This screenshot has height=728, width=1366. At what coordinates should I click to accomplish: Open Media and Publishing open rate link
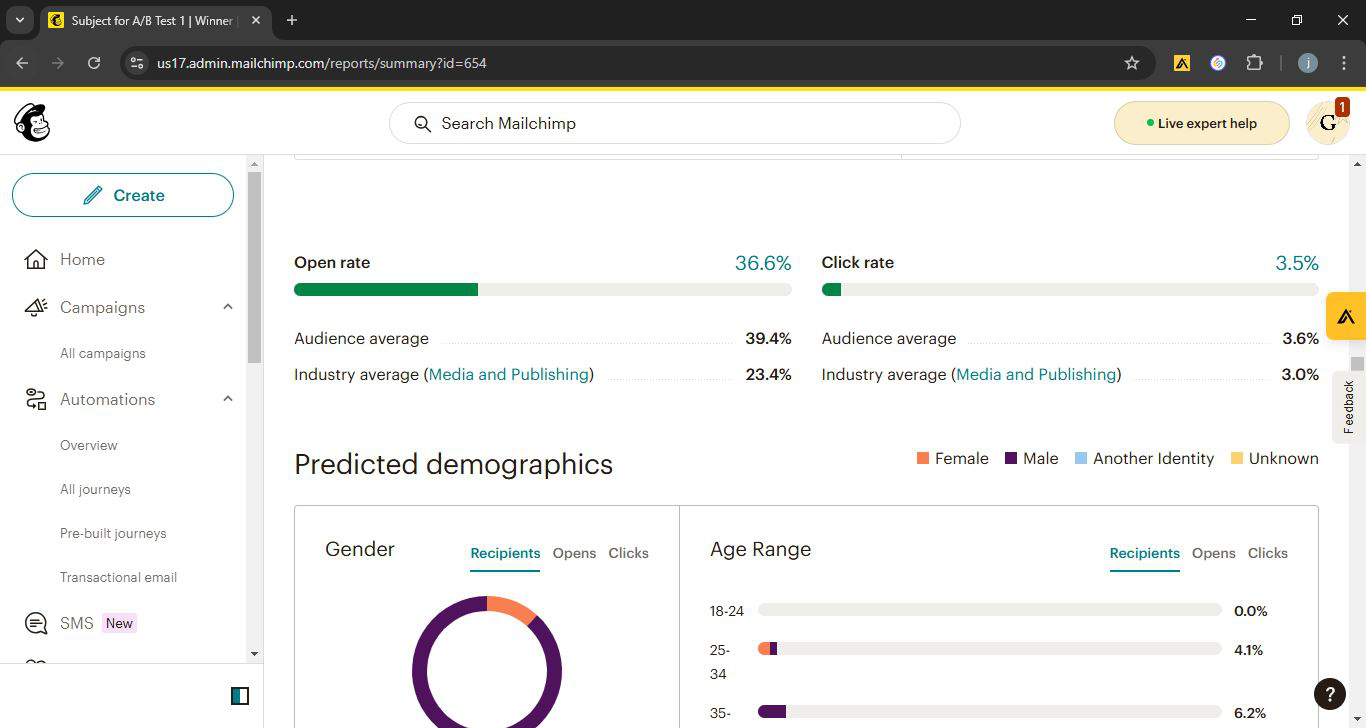(x=508, y=374)
